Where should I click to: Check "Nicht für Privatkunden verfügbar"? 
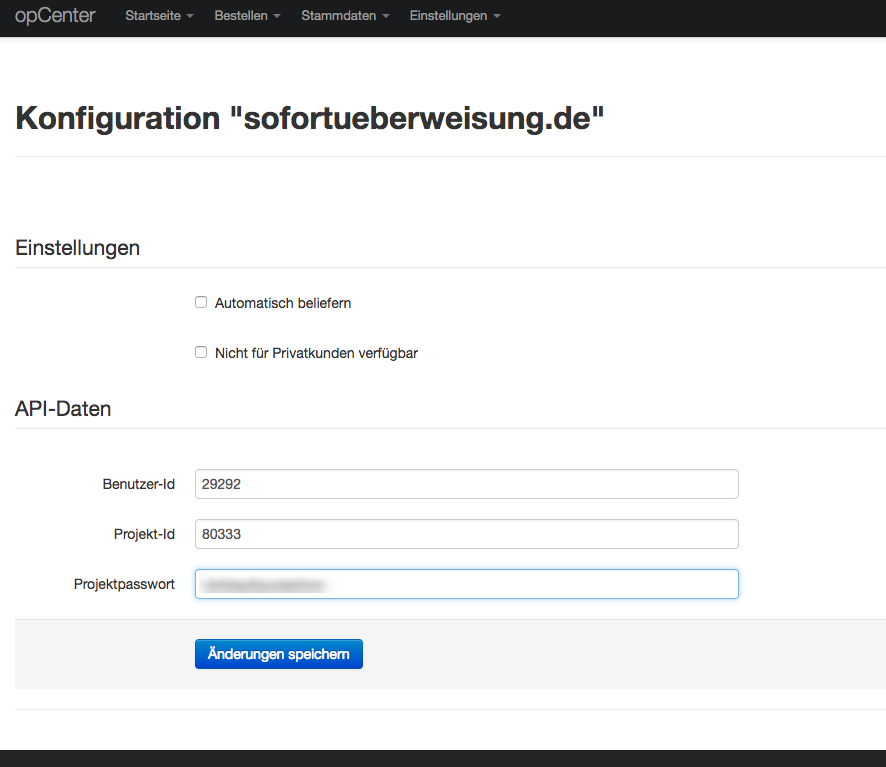tap(200, 352)
